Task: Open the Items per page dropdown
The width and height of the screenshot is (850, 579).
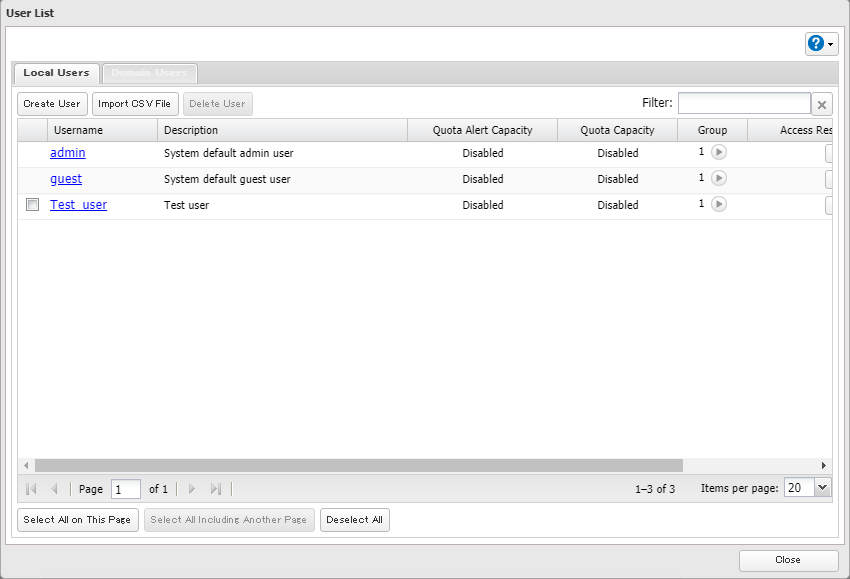Action: [x=822, y=488]
